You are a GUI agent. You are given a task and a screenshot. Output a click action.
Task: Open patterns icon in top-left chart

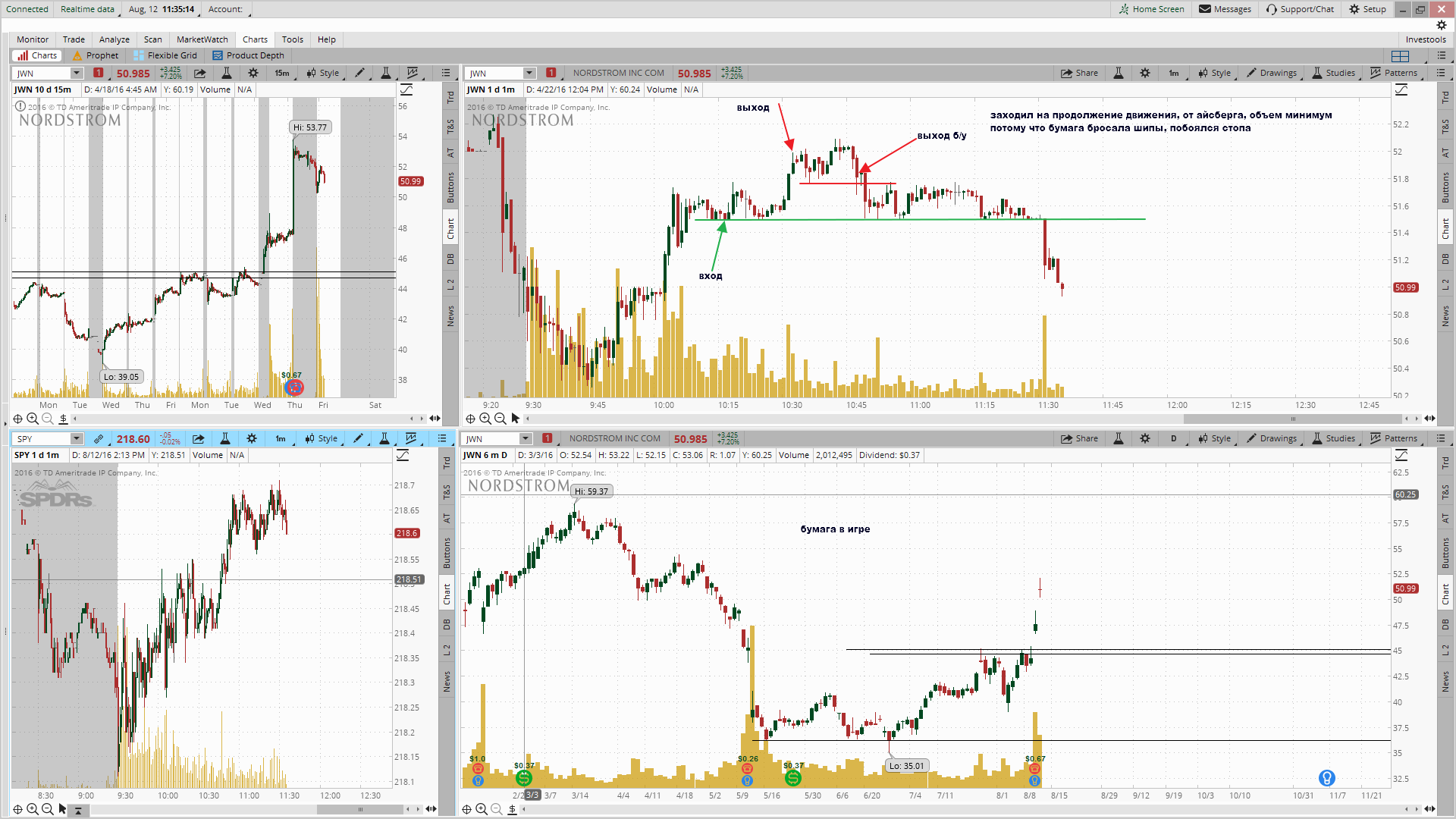(x=413, y=73)
